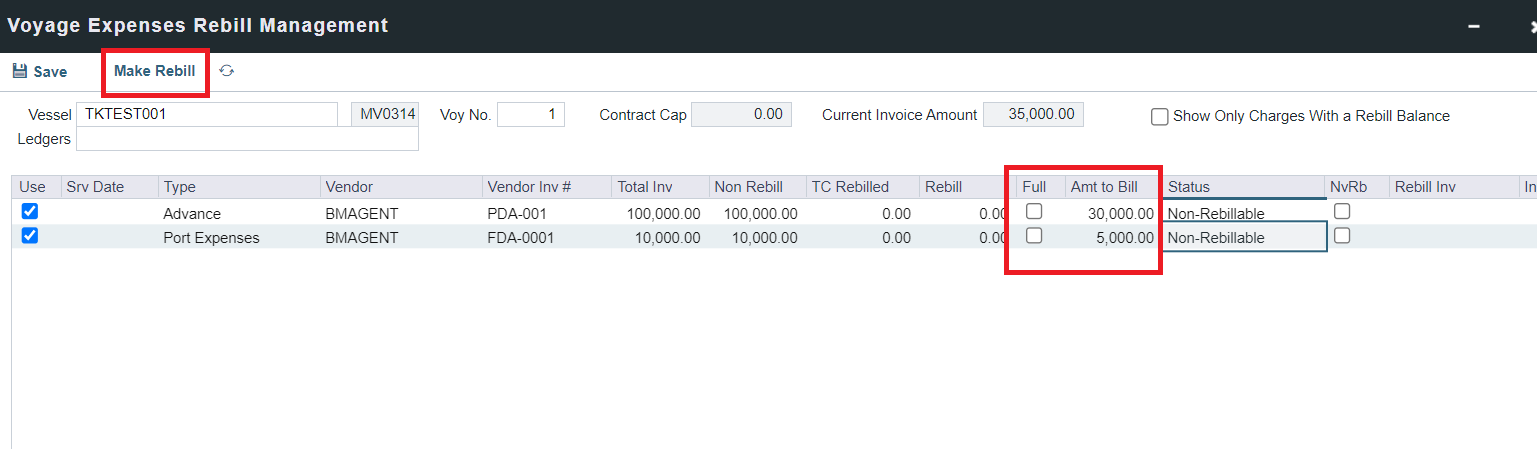1537x449 pixels.
Task: Uncheck Use checkbox for Port Expenses row
Action: tap(29, 236)
